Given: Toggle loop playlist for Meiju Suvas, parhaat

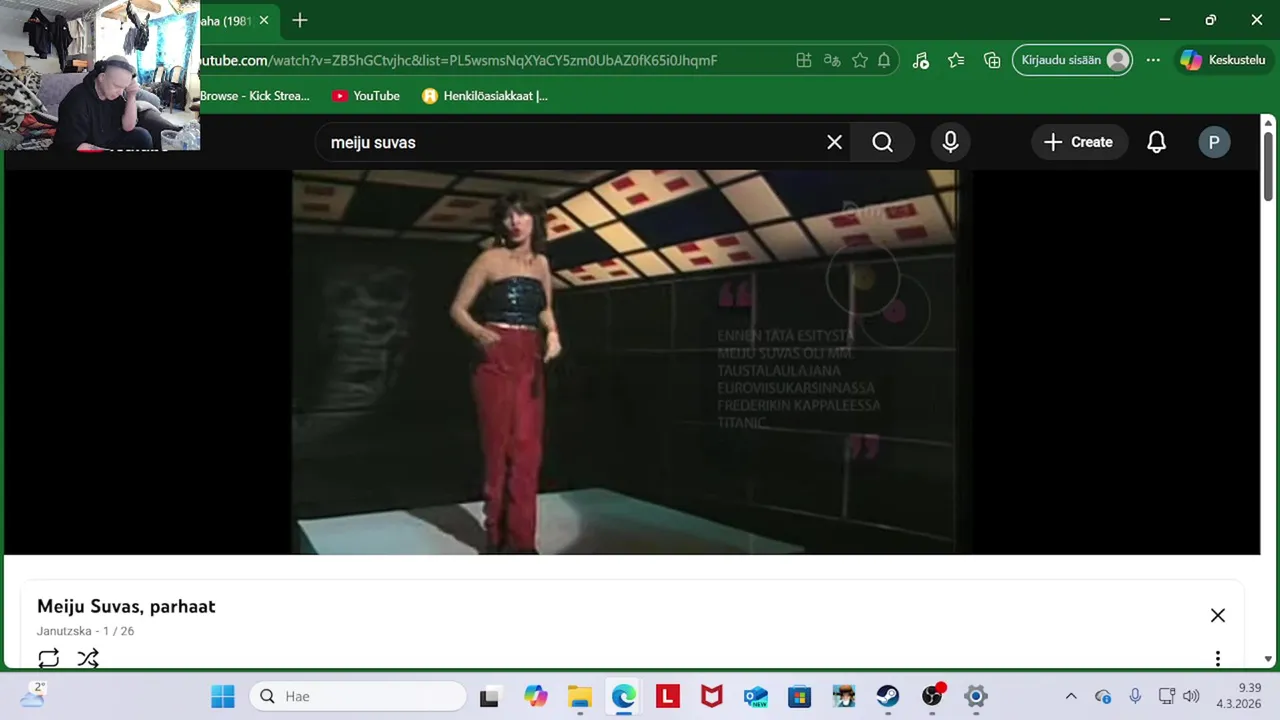Looking at the screenshot, I should click(x=49, y=658).
